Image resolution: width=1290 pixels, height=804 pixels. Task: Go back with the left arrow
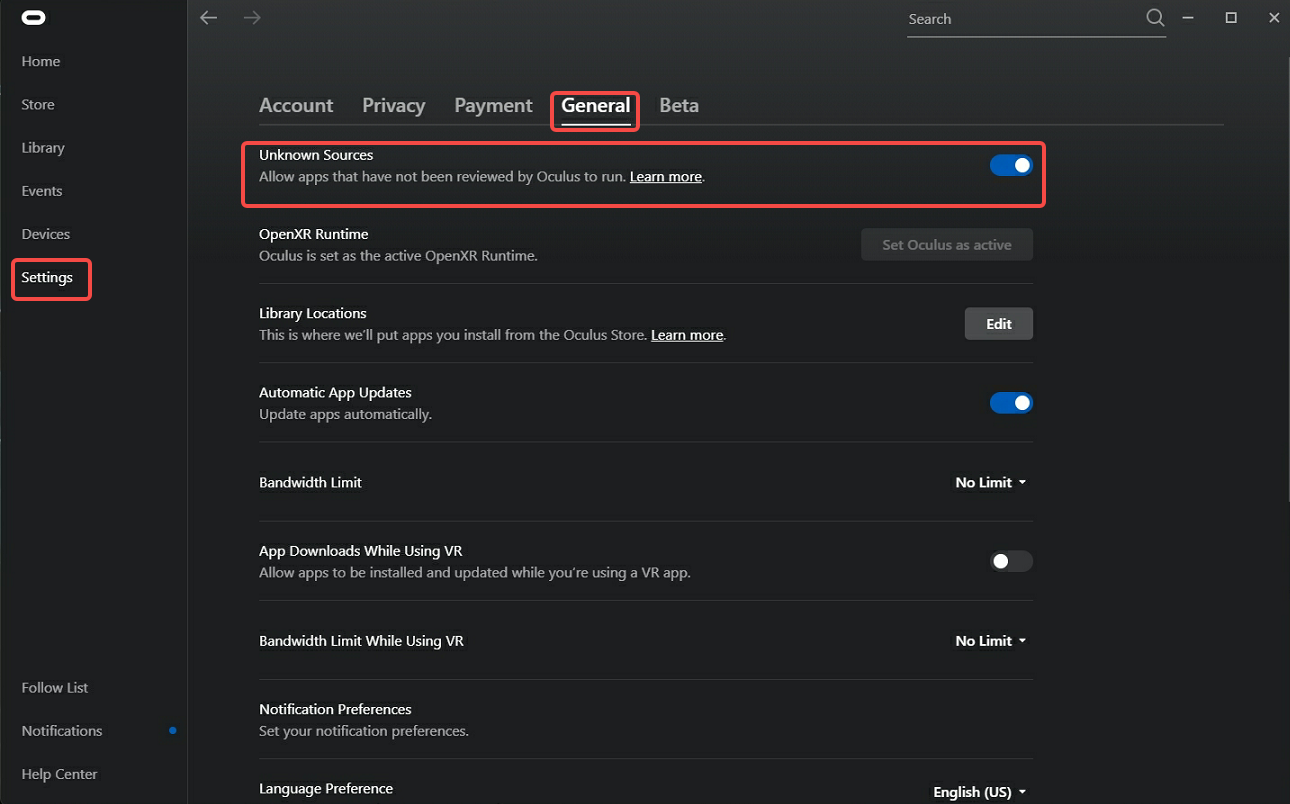tap(208, 18)
